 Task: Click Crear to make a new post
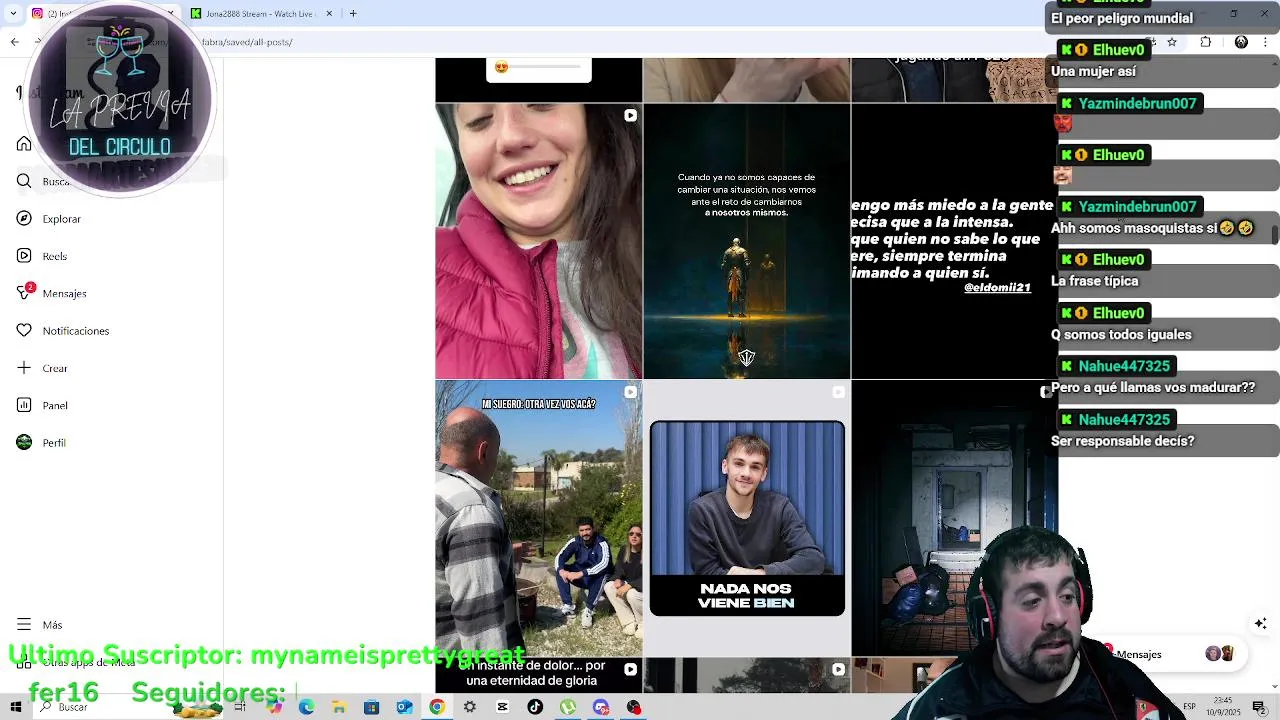tap(41, 368)
